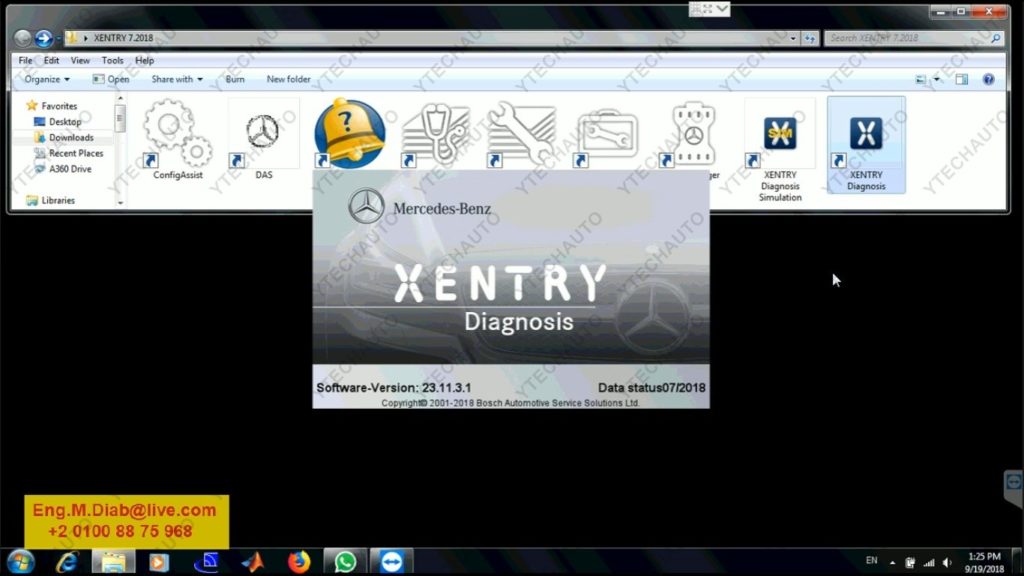Open WhatsApp from the taskbar
The image size is (1024, 576).
(345, 561)
